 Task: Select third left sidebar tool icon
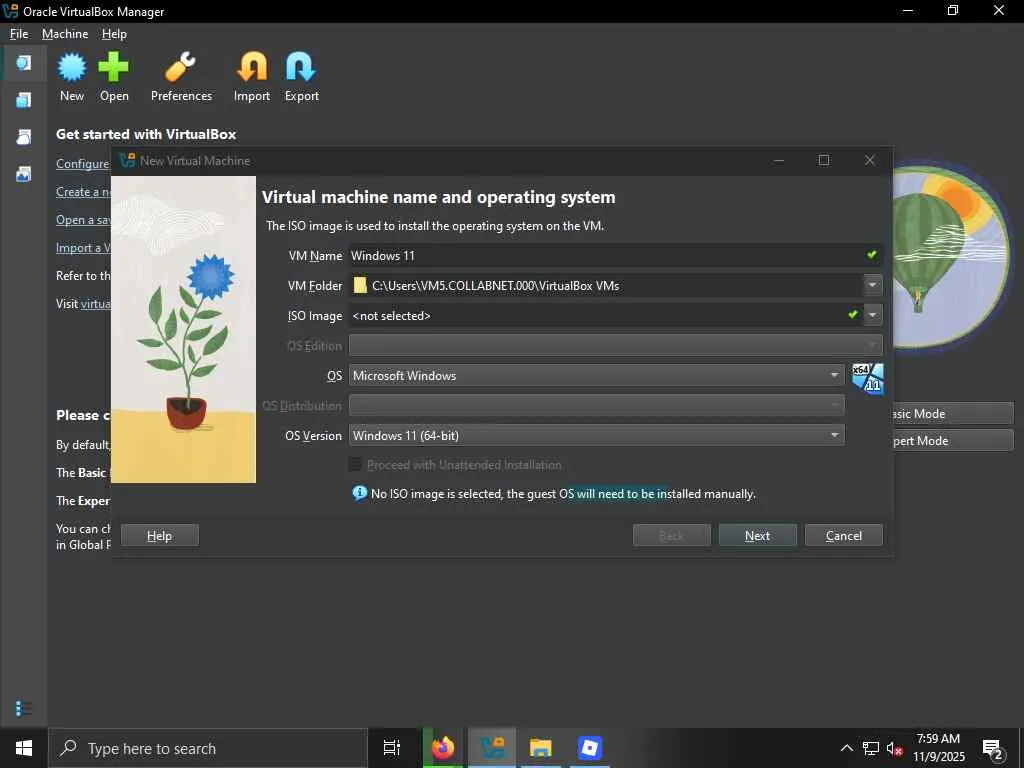tap(24, 136)
